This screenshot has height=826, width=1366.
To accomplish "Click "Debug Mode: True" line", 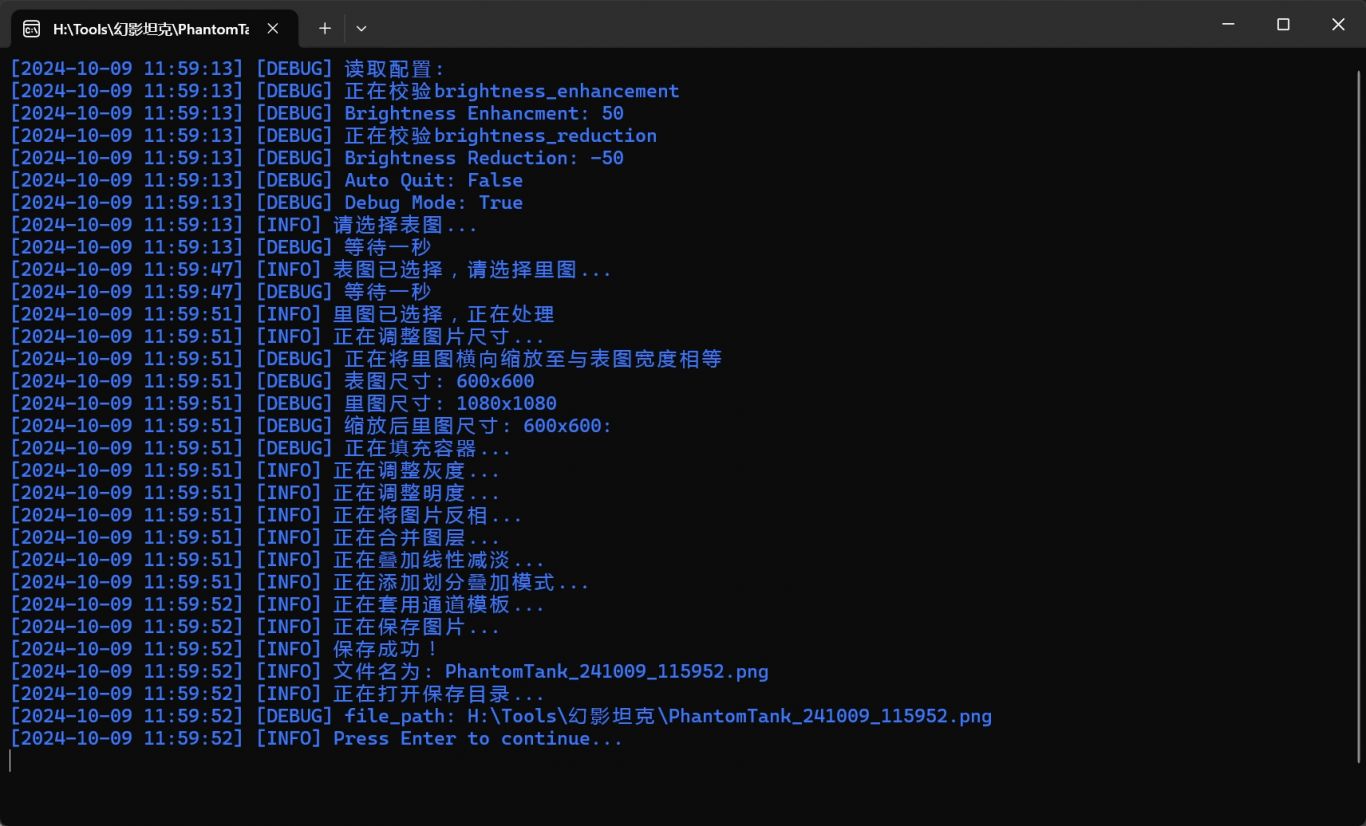I will tap(266, 203).
